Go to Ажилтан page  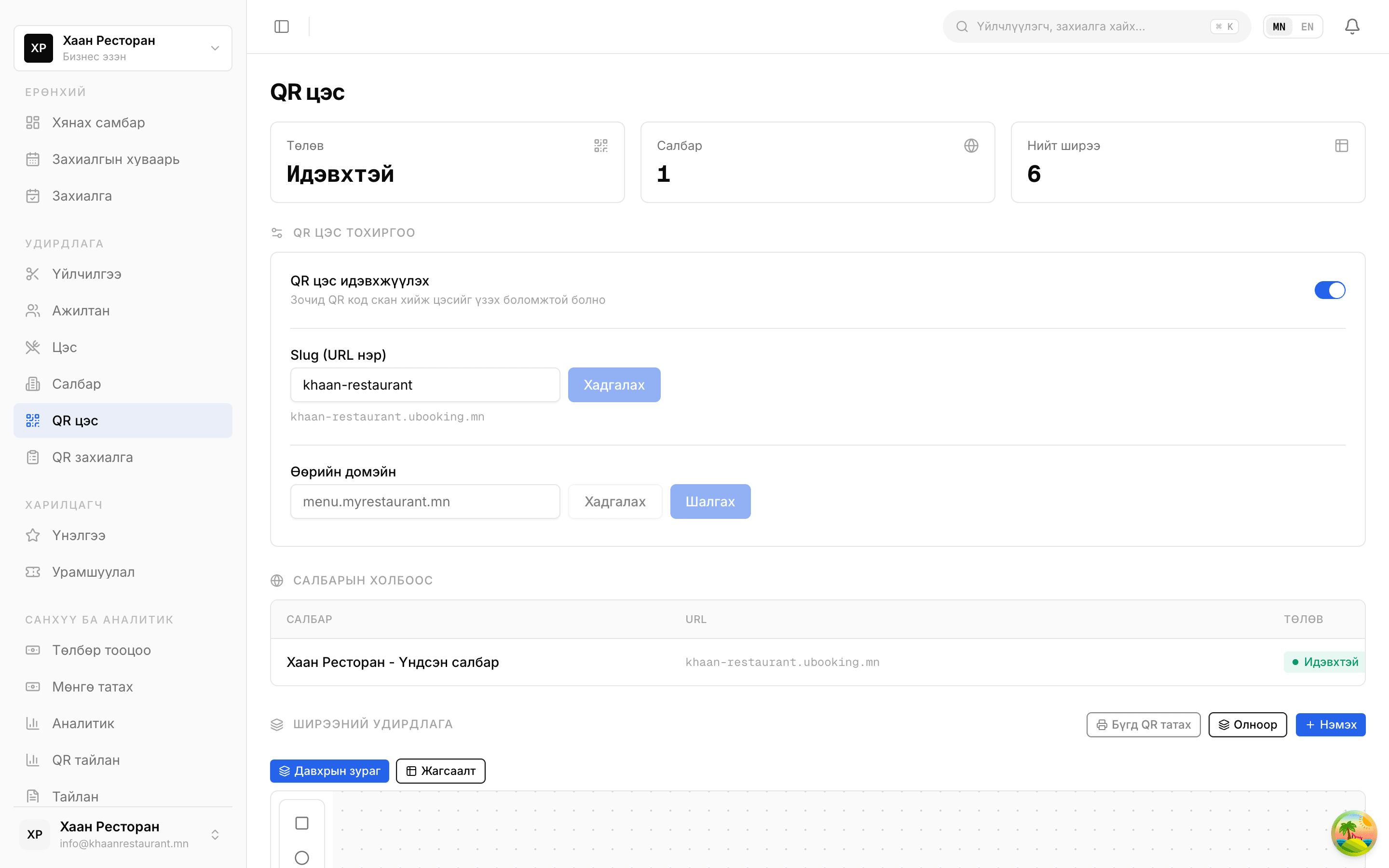click(x=123, y=311)
